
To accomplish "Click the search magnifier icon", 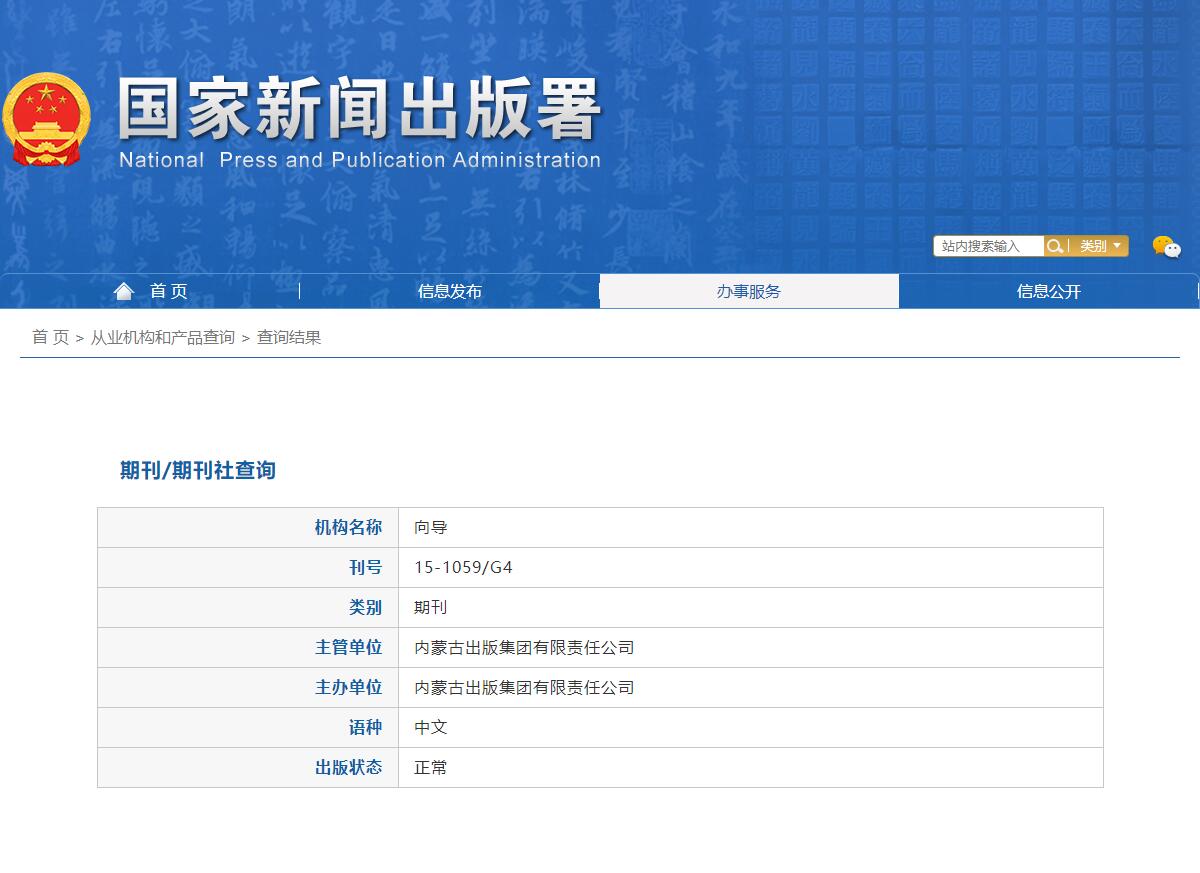I will [x=1054, y=246].
